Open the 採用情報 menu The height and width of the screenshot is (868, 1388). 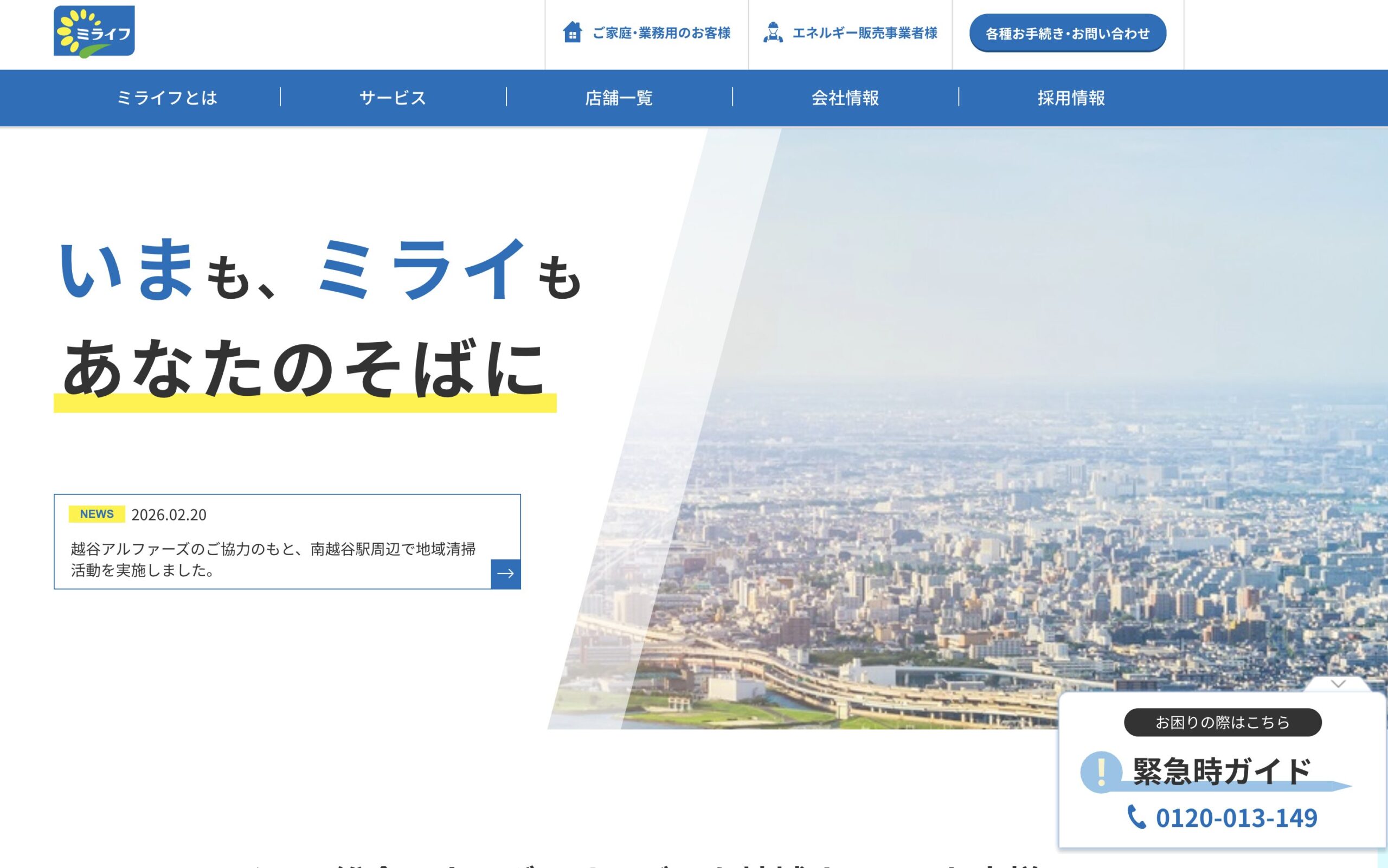point(1071,98)
